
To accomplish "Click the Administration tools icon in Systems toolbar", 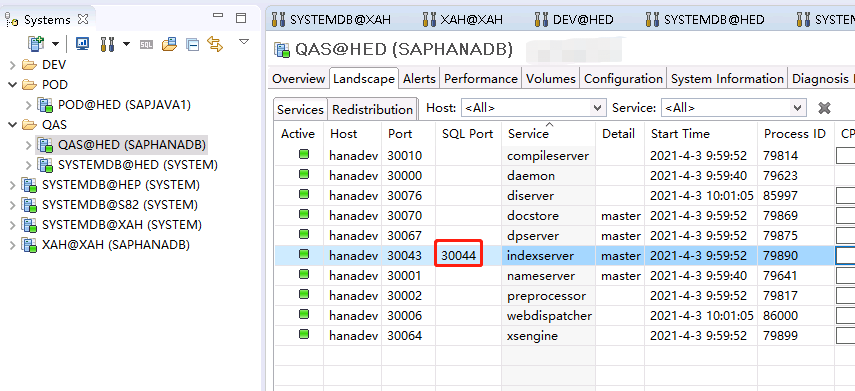I will pos(106,44).
